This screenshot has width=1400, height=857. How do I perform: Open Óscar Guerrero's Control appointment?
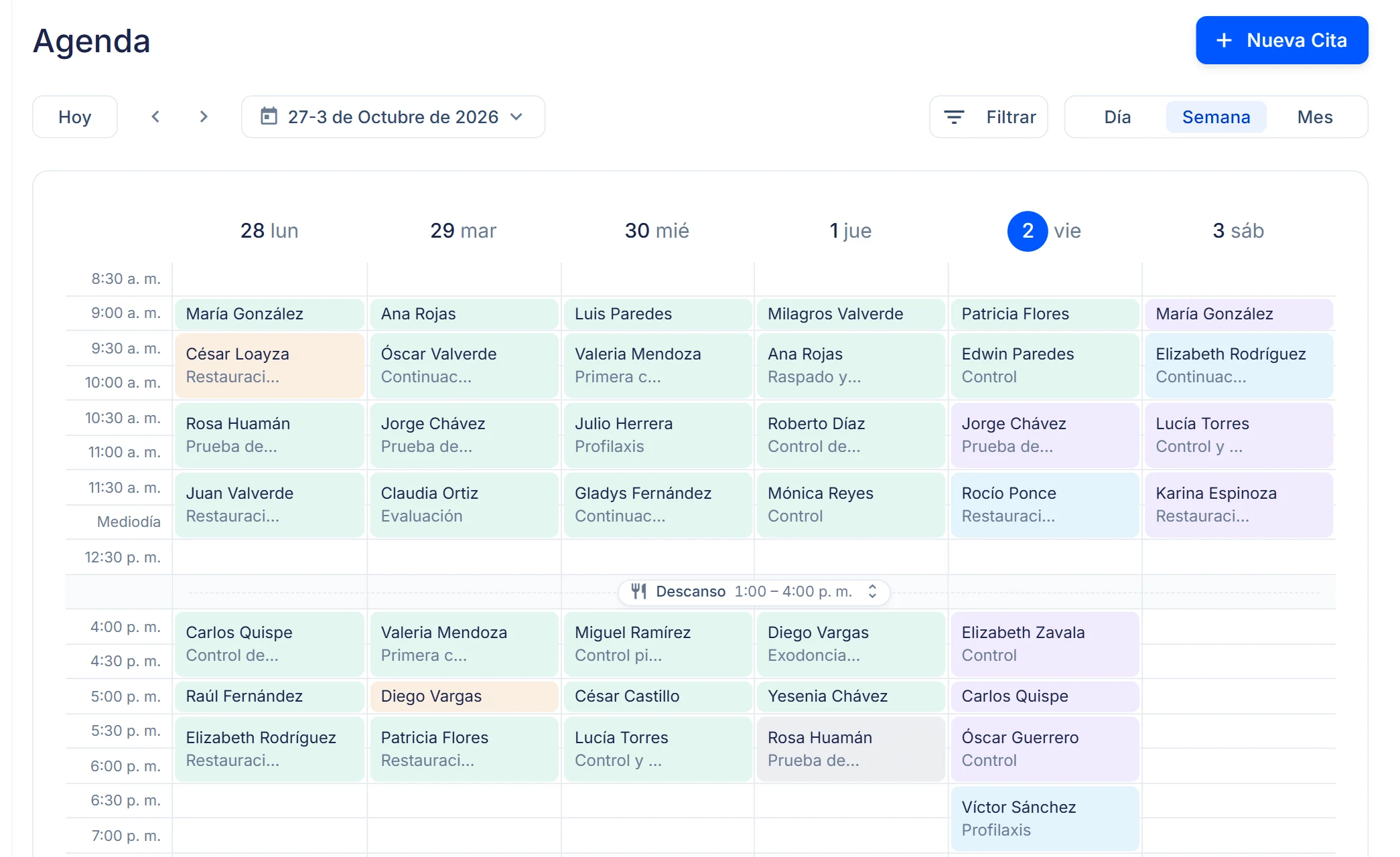1045,749
